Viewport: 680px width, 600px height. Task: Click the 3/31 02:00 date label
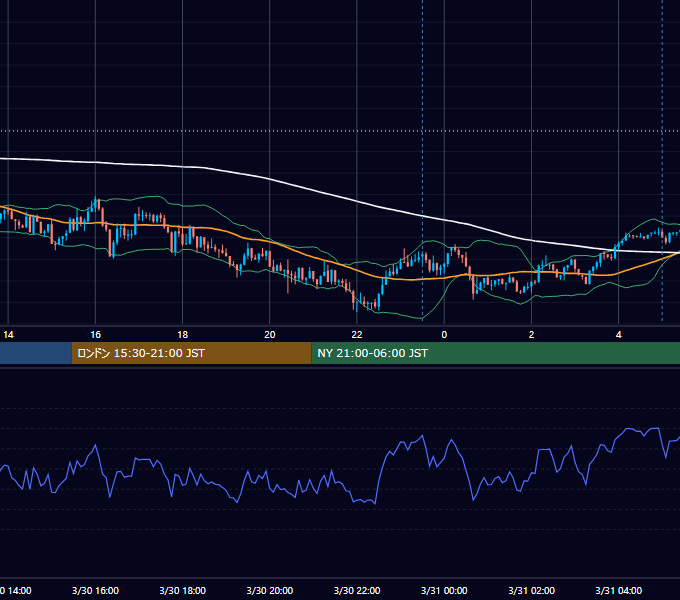pyautogui.click(x=531, y=590)
